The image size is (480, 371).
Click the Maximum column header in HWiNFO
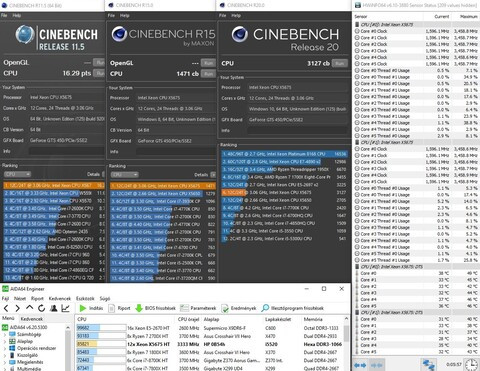tap(469, 16)
